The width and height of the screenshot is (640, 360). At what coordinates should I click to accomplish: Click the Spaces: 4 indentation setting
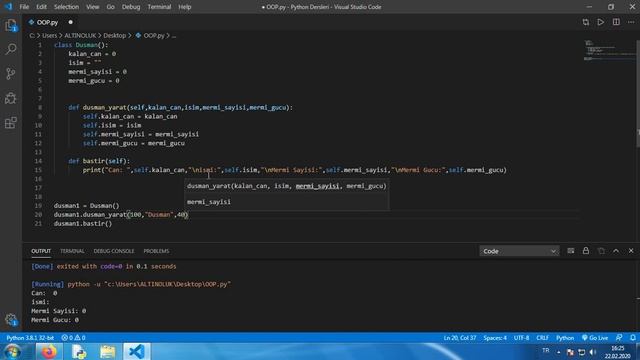pos(495,338)
